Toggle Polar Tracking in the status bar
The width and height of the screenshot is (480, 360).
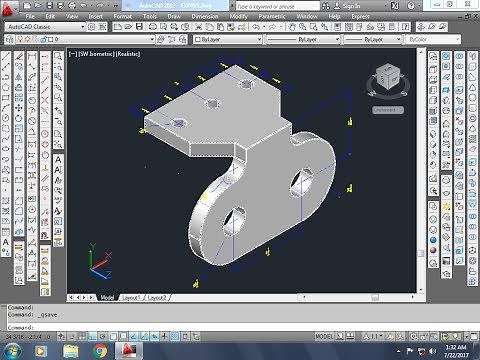tap(103, 337)
